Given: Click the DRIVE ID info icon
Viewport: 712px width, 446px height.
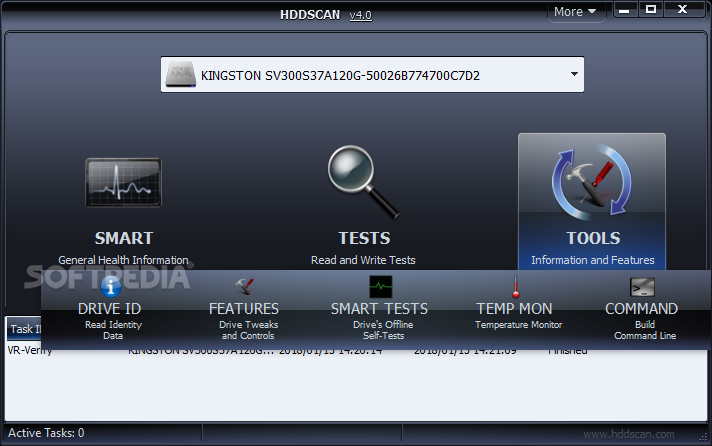Looking at the screenshot, I should click(x=110, y=287).
